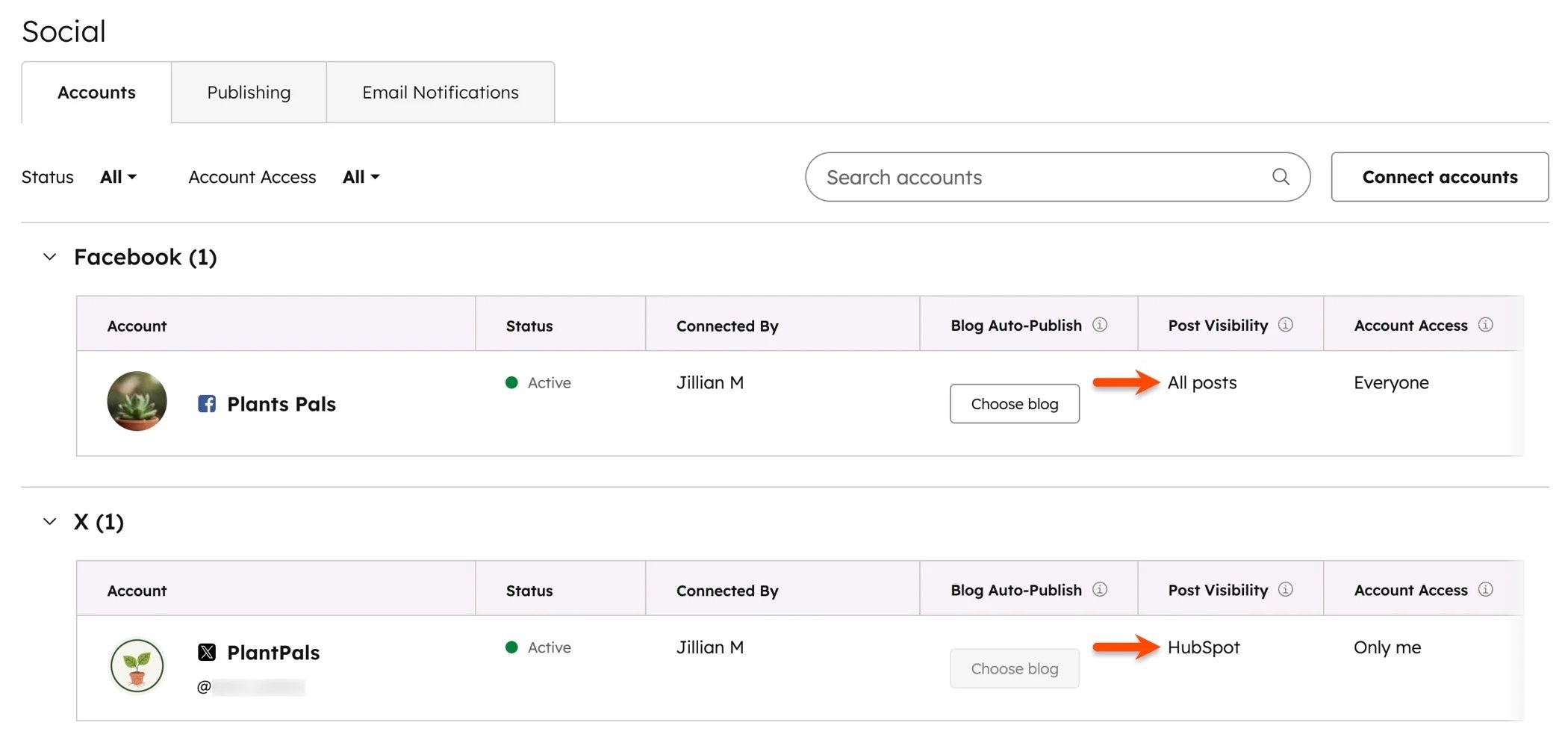Open the Account Access filter dropdown
Viewport: 1568px width, 740px height.
click(x=361, y=177)
